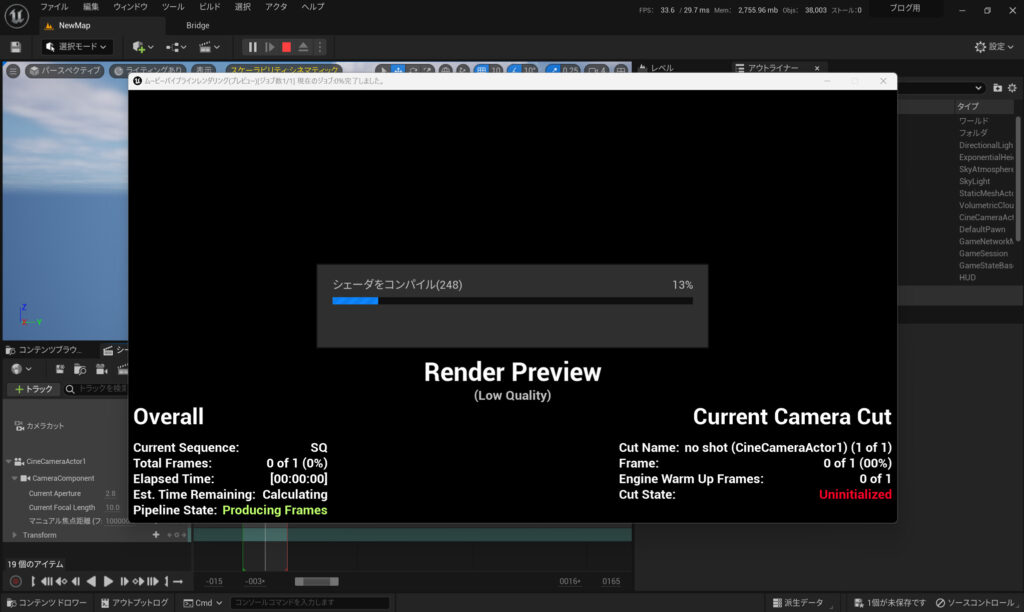1024x612 pixels.
Task: Click the save level floppy icon
Action: click(x=15, y=47)
